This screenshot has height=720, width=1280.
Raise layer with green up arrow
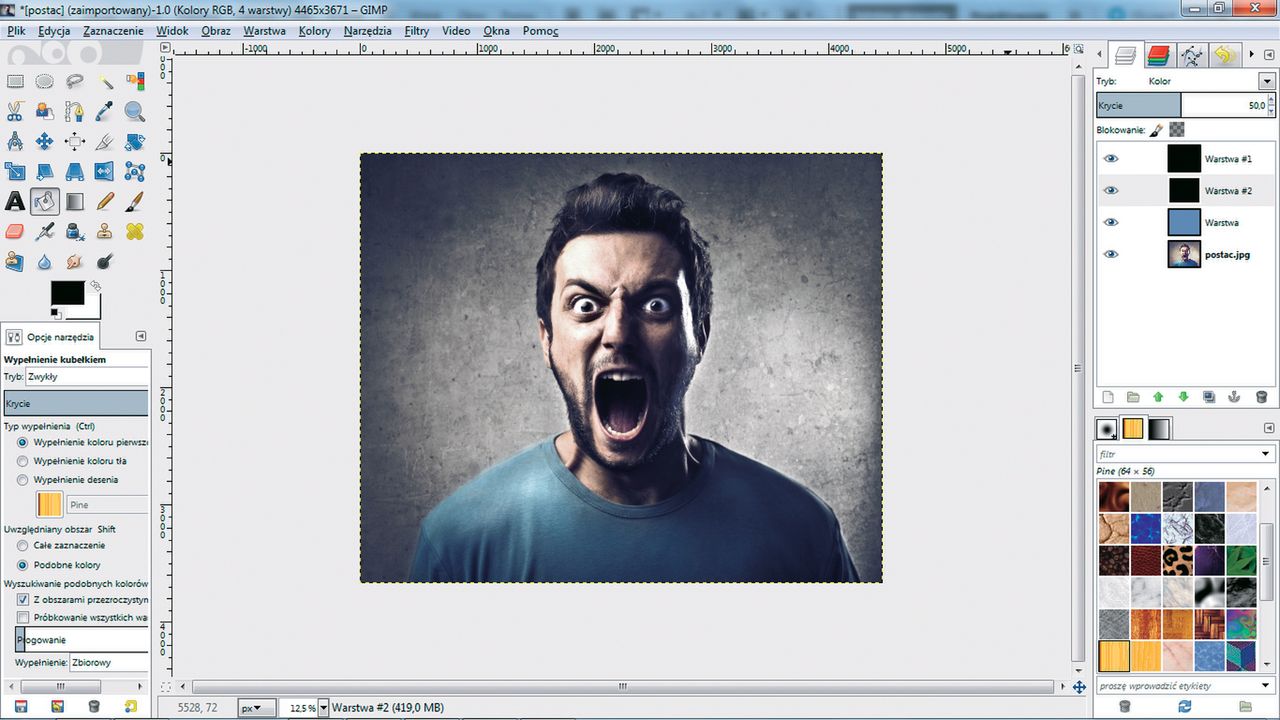pos(1158,397)
